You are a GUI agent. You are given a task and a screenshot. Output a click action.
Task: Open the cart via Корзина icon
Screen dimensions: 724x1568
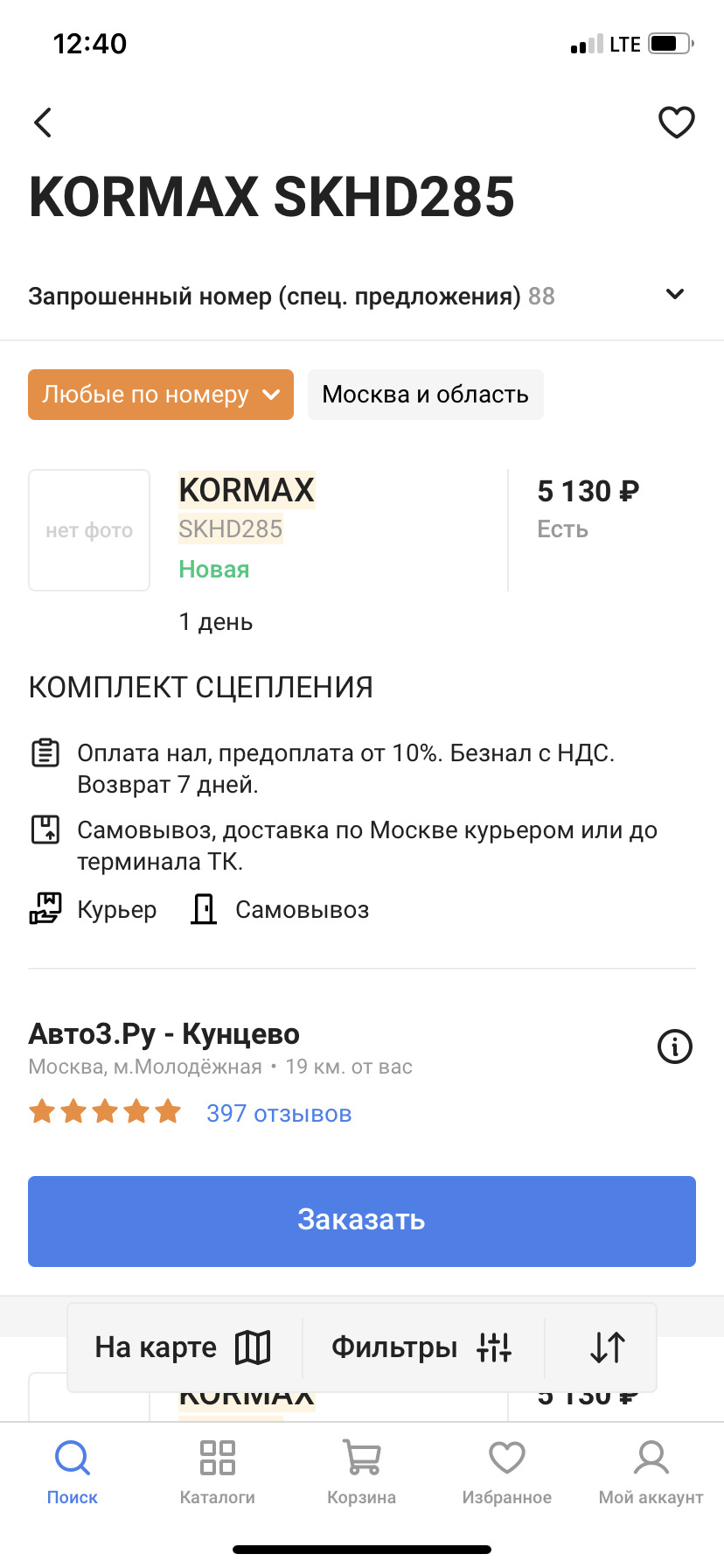coord(361,1459)
